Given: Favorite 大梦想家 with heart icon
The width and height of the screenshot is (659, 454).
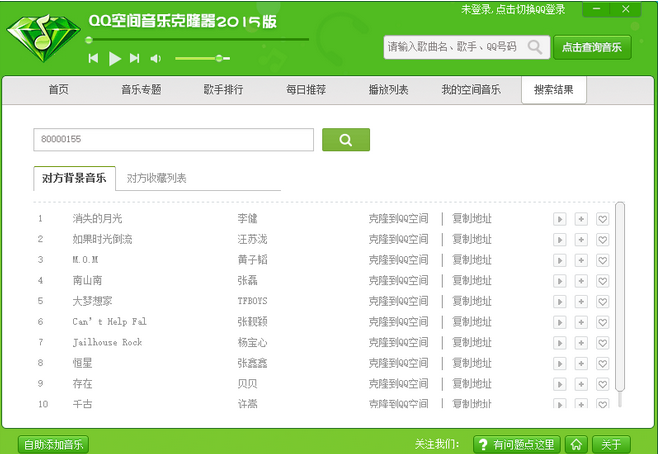Looking at the screenshot, I should [x=602, y=301].
